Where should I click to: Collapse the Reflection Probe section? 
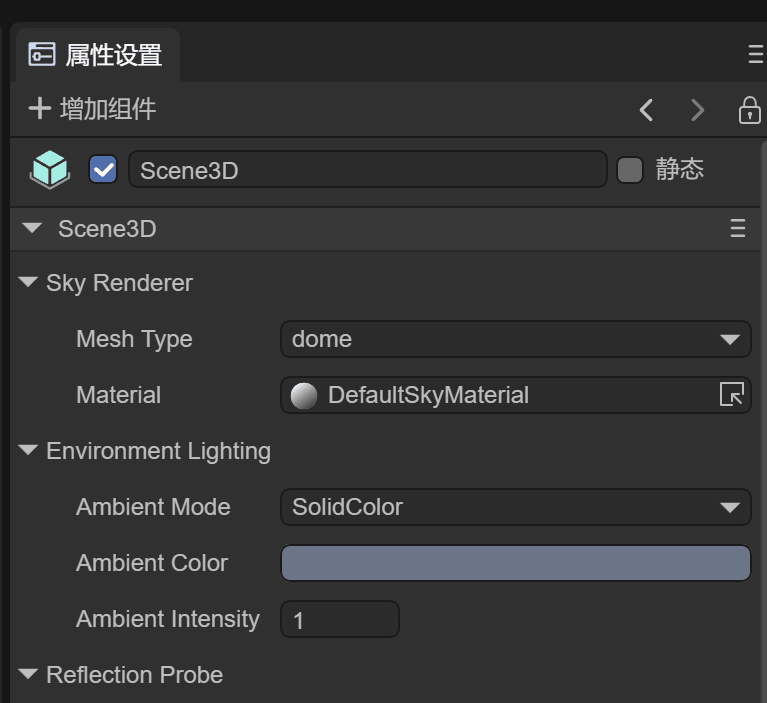(x=28, y=675)
